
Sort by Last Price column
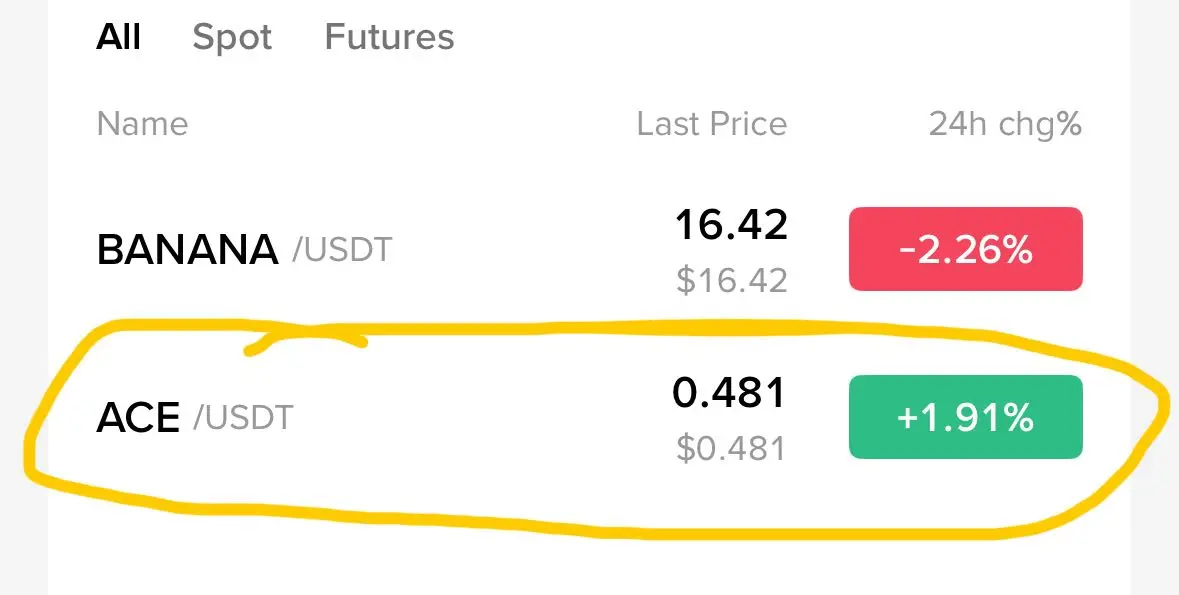[711, 124]
